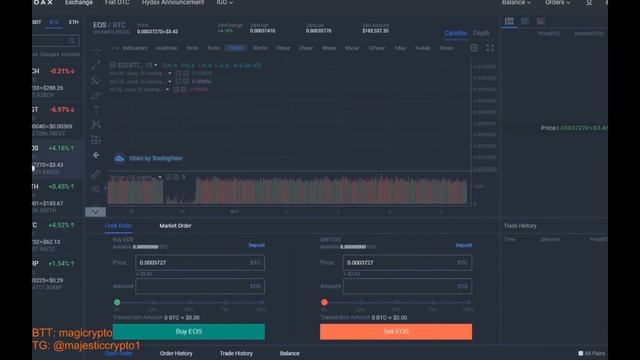Switch to third order book layout
Screen dimensions: 640x360
541,21
